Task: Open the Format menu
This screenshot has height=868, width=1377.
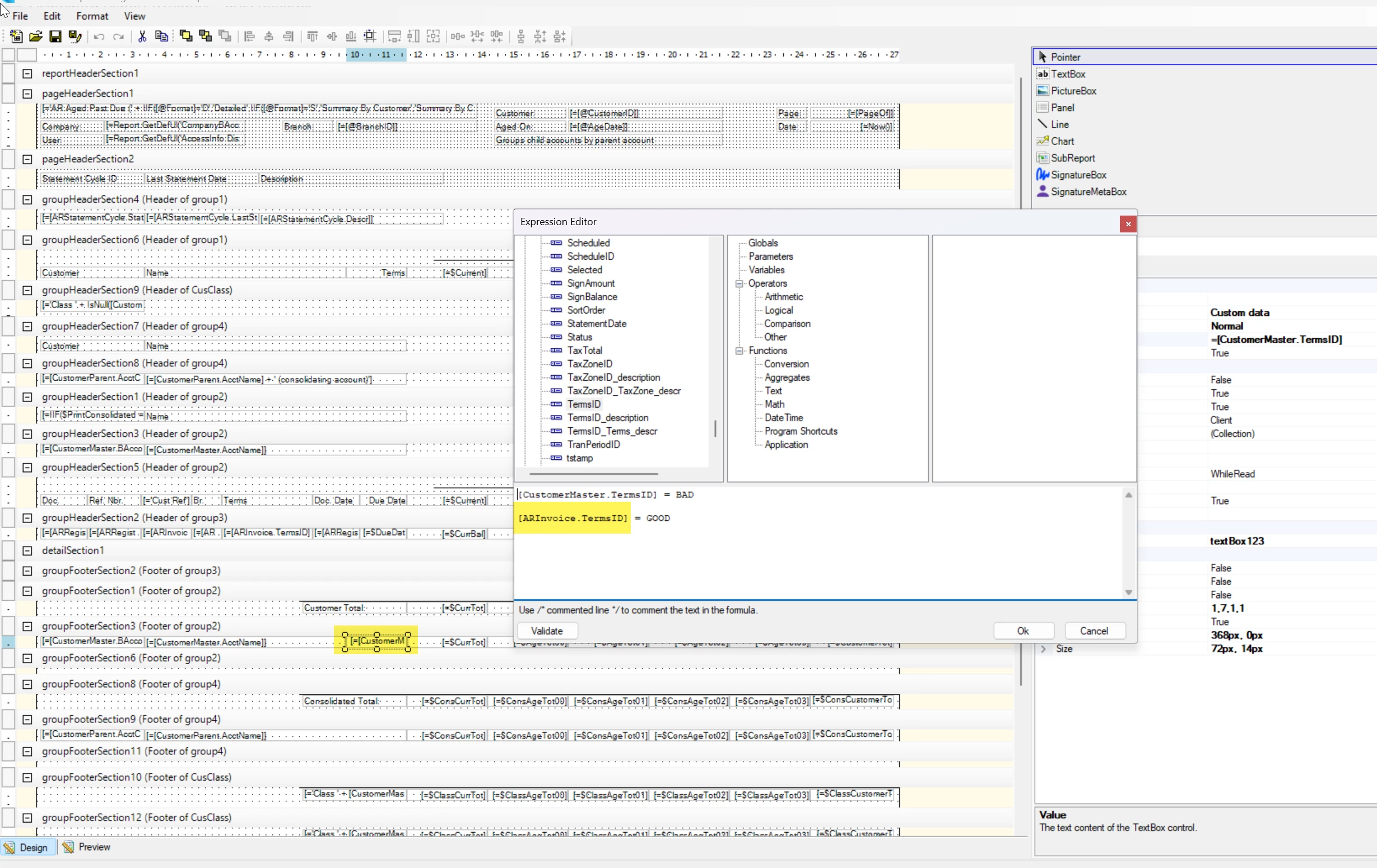Action: click(92, 16)
